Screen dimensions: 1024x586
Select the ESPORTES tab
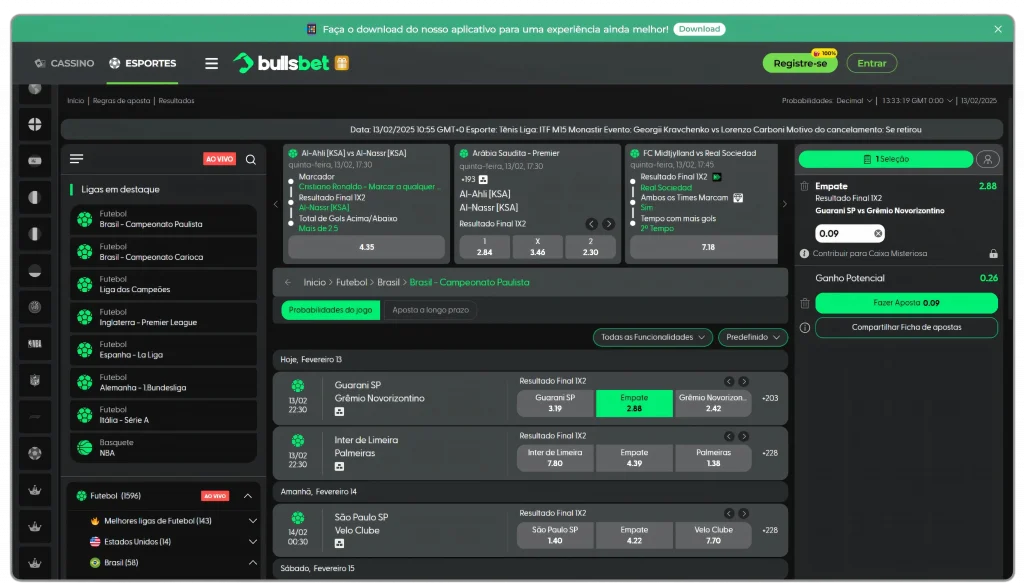click(142, 63)
